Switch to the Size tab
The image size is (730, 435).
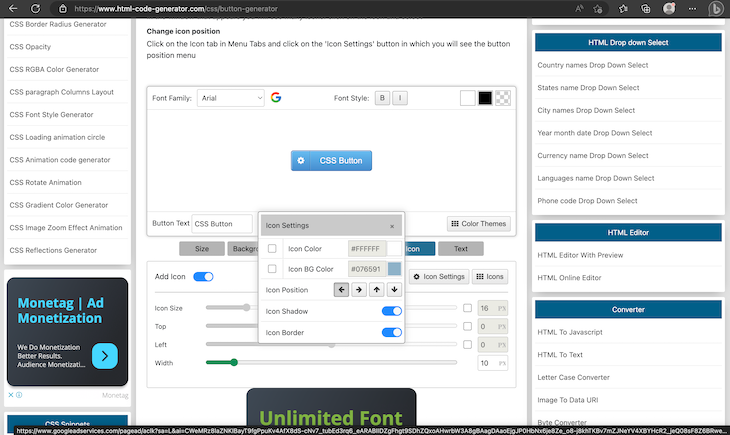pos(202,248)
